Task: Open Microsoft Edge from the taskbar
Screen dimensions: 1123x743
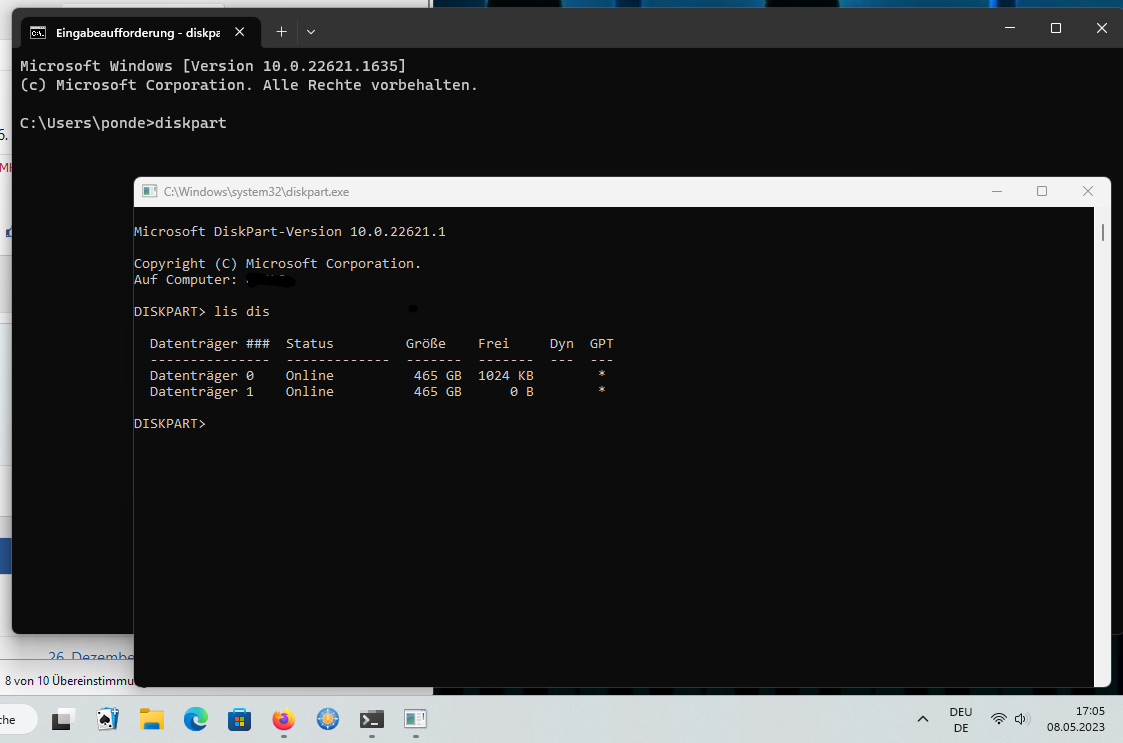Action: [196, 719]
